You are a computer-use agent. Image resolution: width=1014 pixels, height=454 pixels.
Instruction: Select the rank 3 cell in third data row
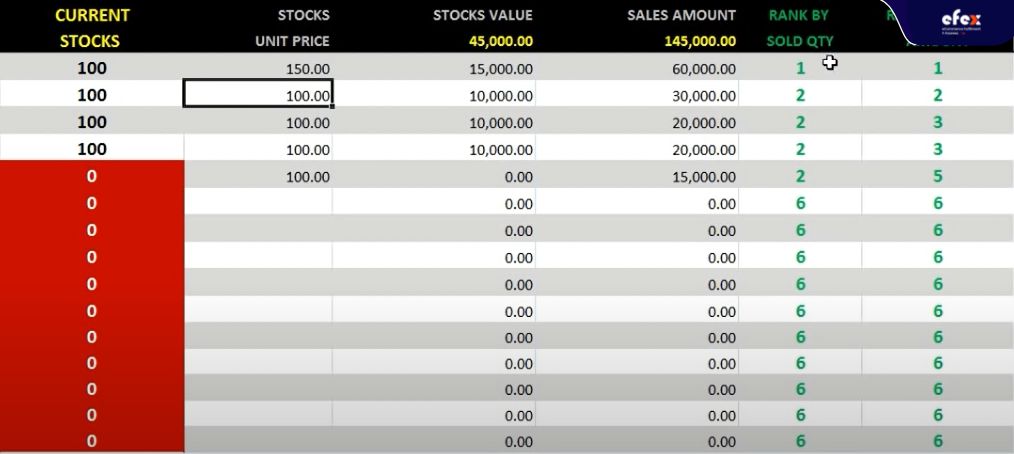[938, 122]
